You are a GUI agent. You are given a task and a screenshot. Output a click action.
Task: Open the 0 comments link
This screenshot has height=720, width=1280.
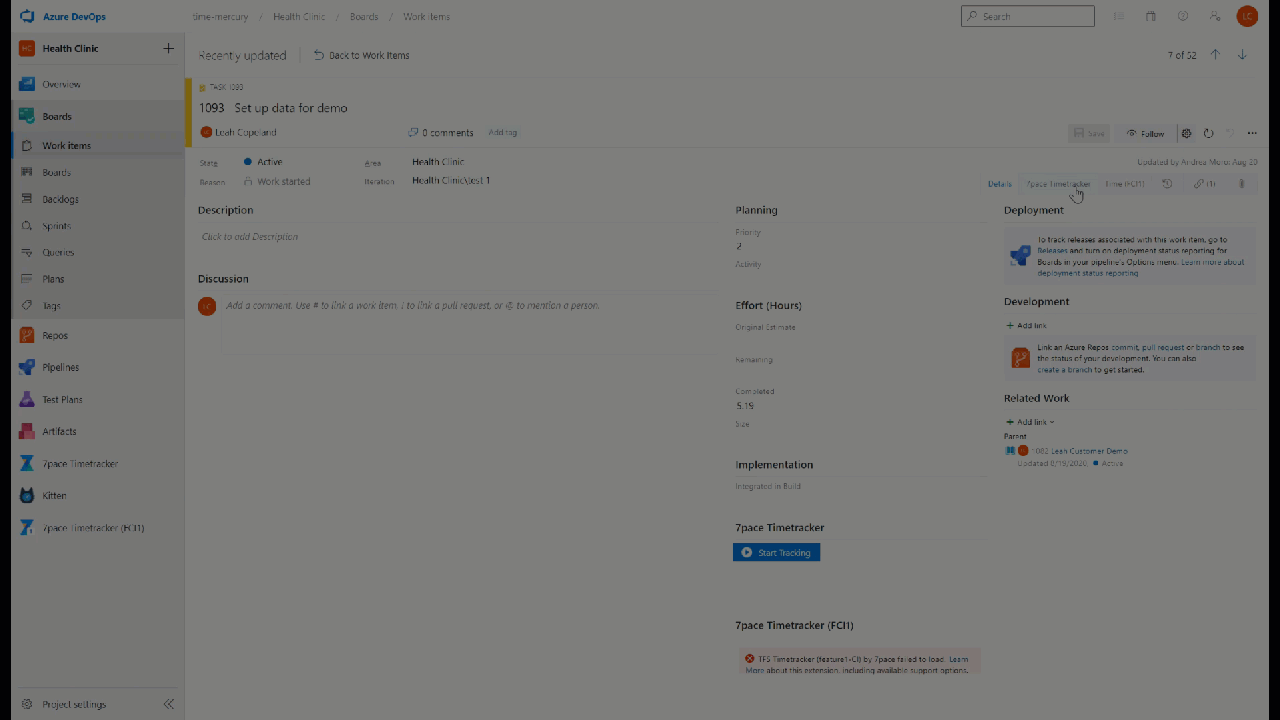pyautogui.click(x=440, y=132)
